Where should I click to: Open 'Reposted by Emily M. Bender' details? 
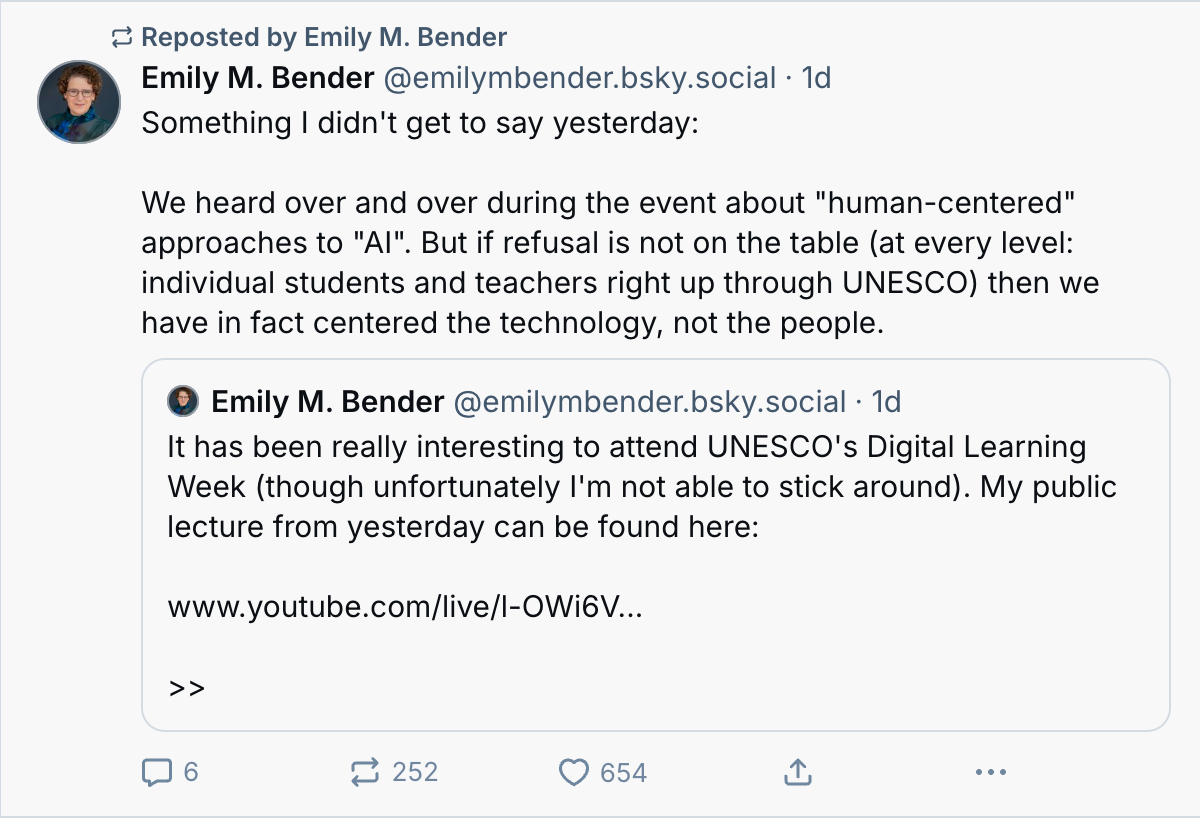tap(326, 36)
